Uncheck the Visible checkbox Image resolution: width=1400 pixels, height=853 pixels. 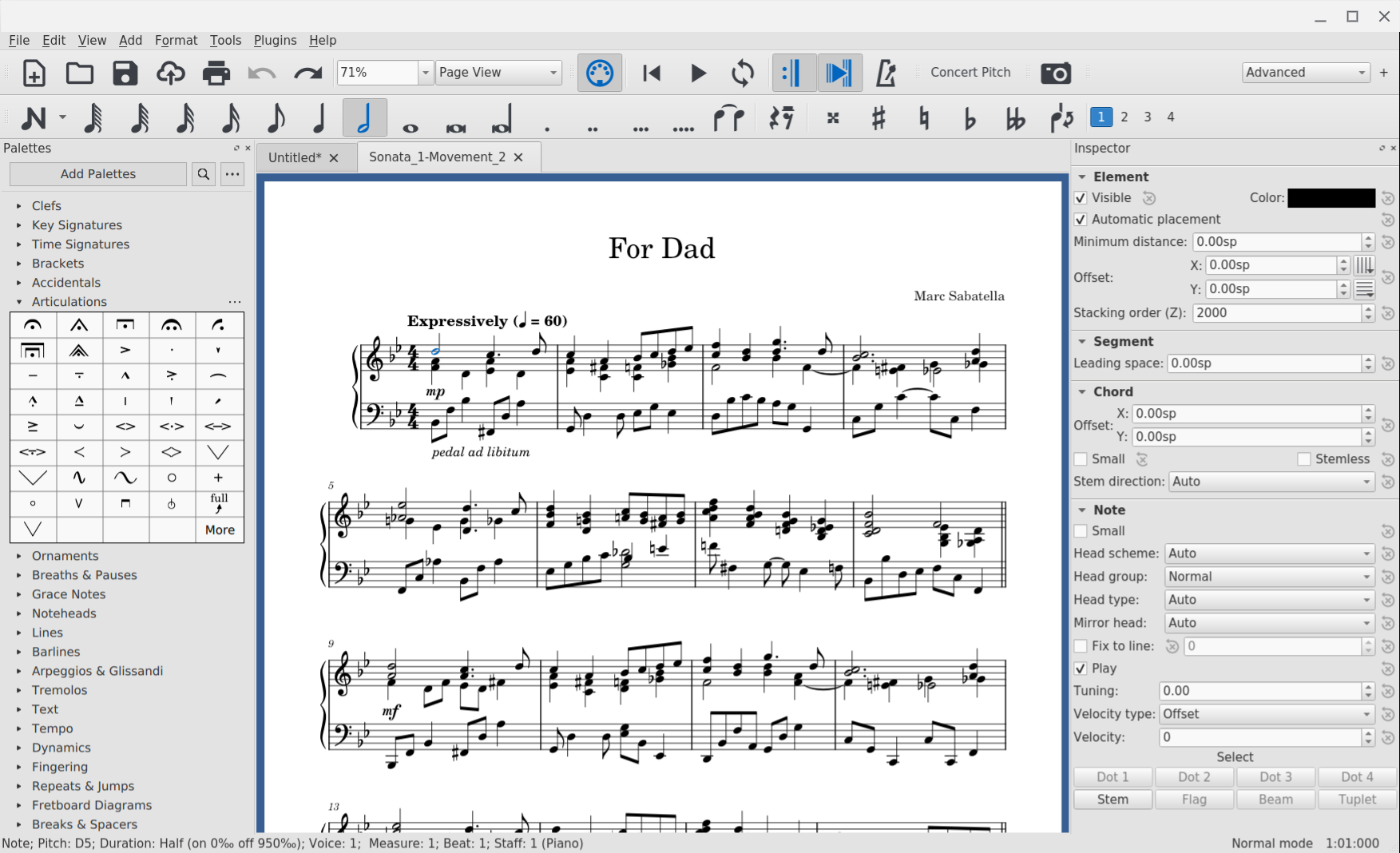coord(1081,198)
